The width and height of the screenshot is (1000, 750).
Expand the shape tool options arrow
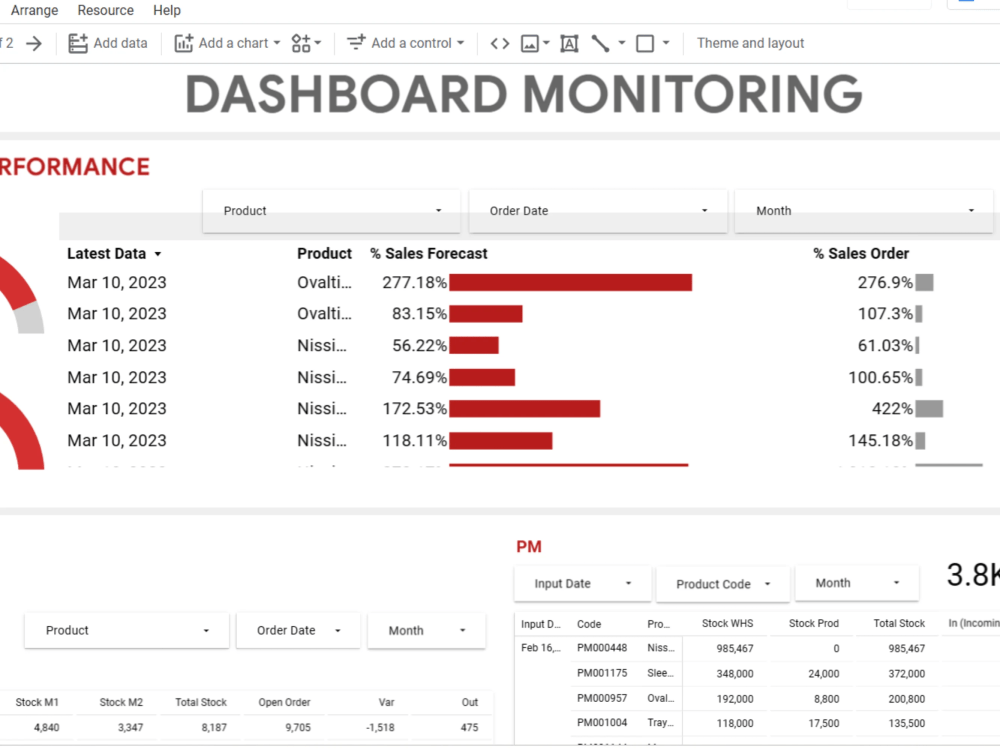(666, 43)
